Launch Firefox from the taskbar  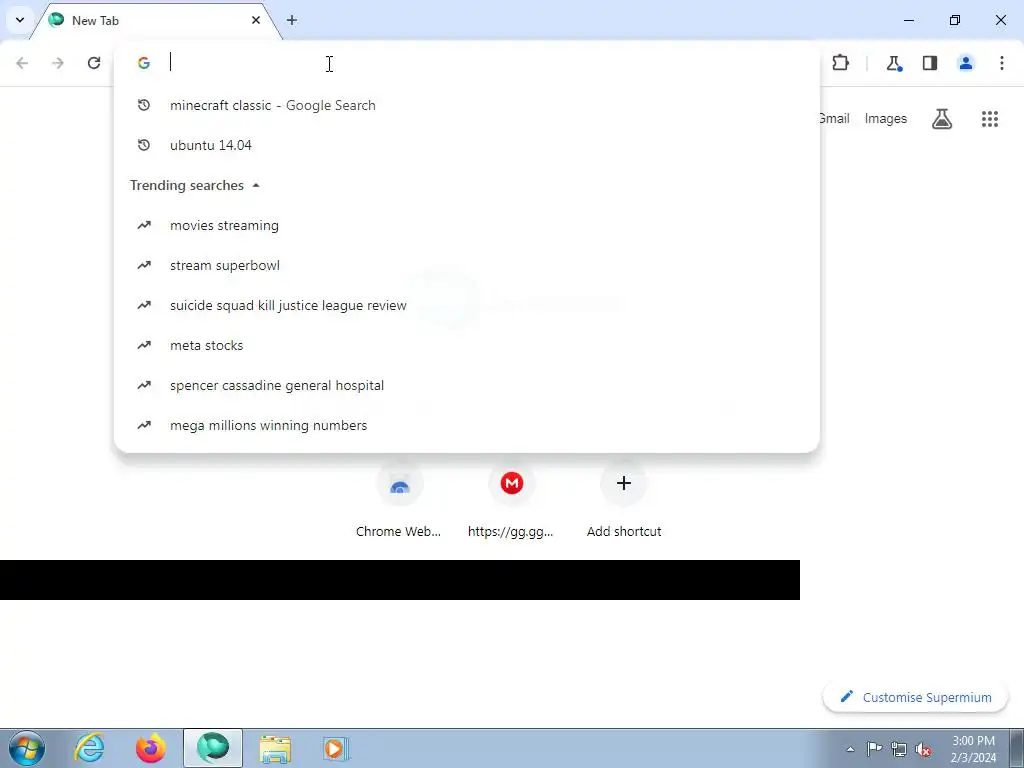pos(150,748)
